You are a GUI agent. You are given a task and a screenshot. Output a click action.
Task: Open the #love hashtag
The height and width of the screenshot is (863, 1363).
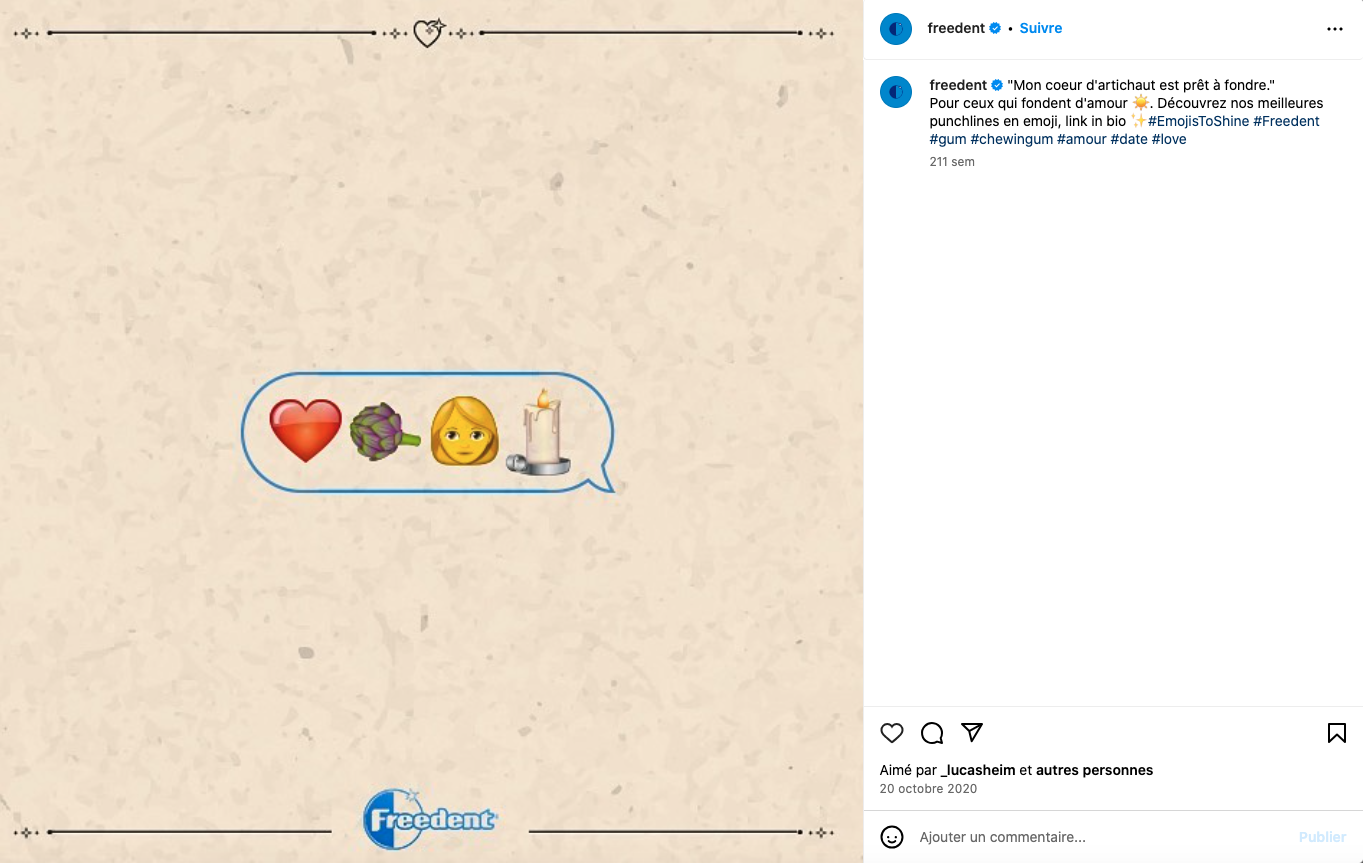(1168, 139)
